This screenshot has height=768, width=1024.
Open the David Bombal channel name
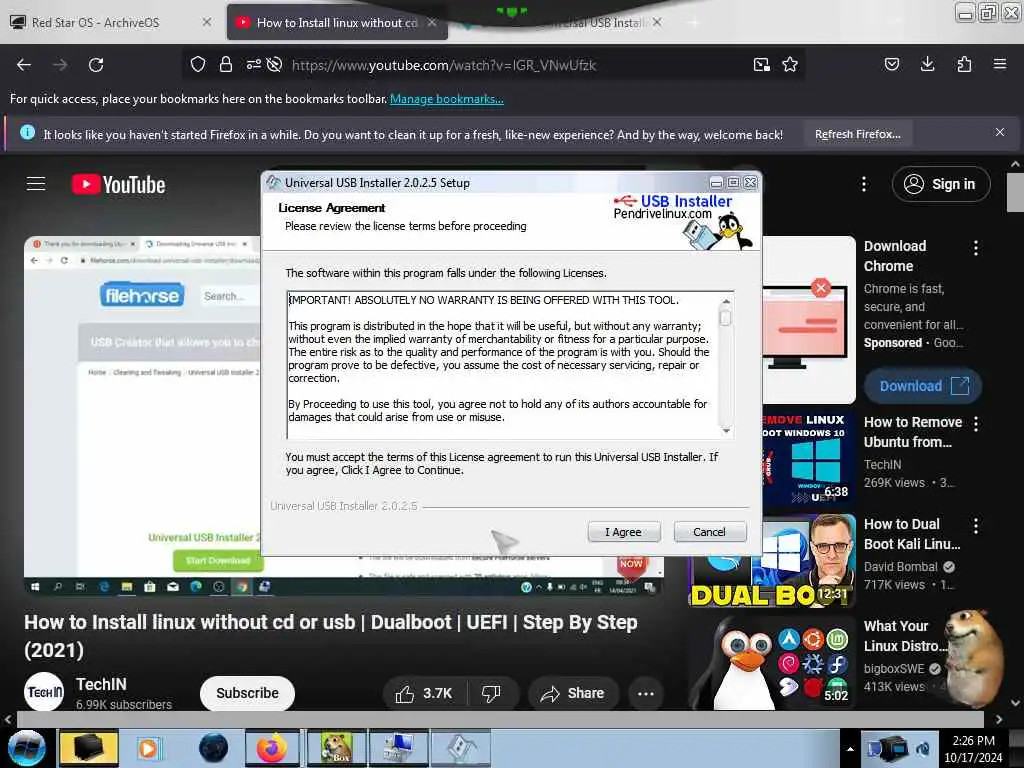(901, 567)
